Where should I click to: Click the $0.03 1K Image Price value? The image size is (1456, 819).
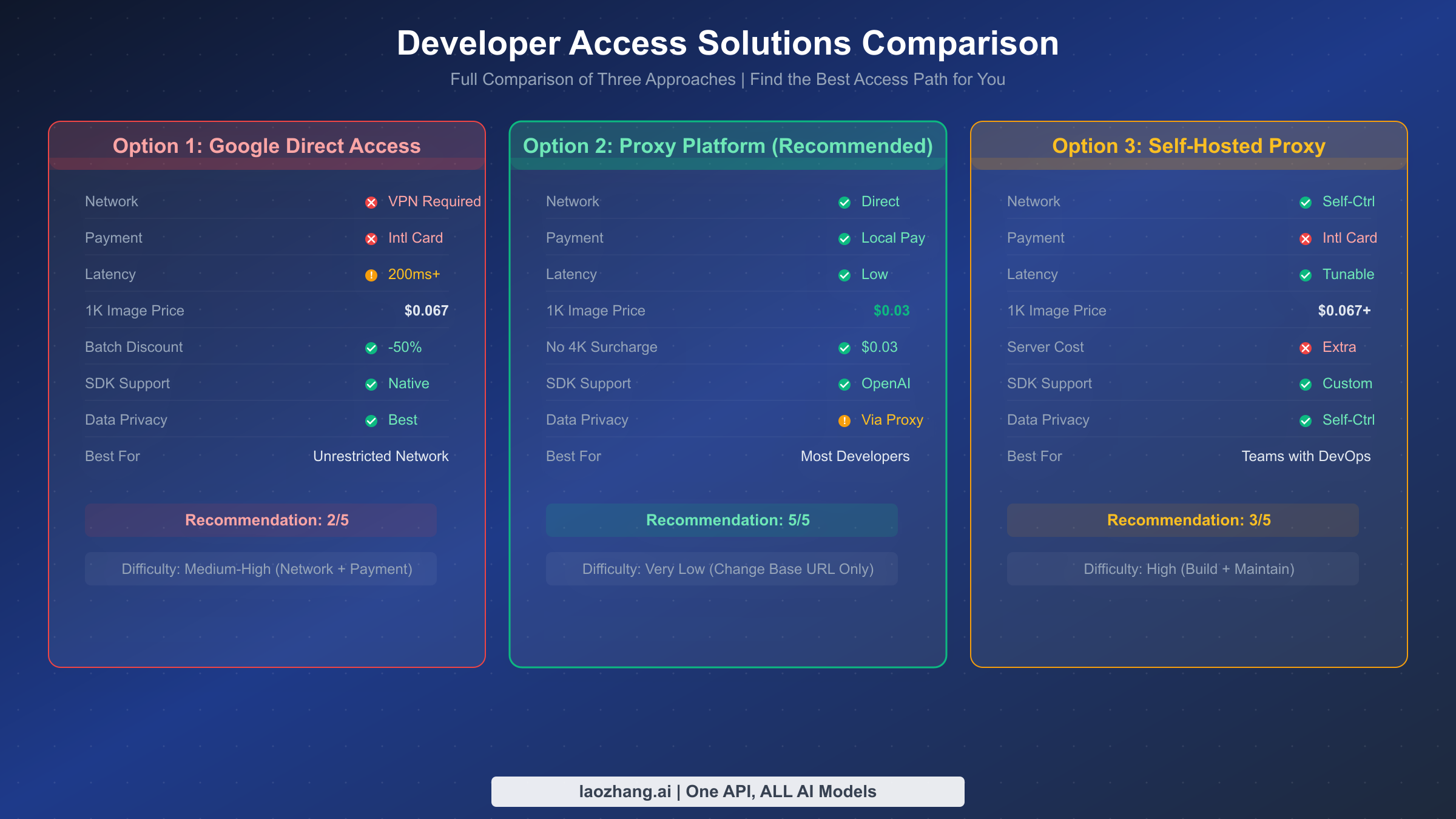[891, 311]
